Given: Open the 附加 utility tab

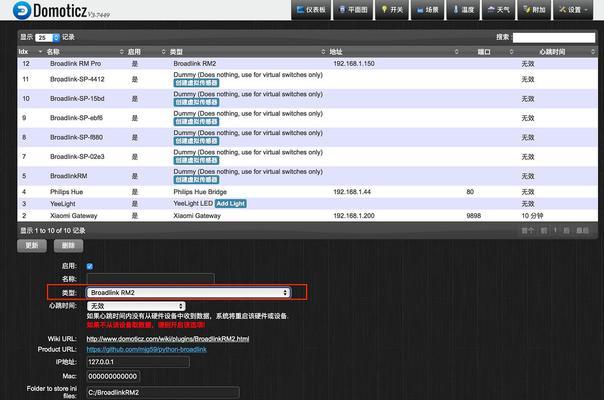Looking at the screenshot, I should (534, 10).
